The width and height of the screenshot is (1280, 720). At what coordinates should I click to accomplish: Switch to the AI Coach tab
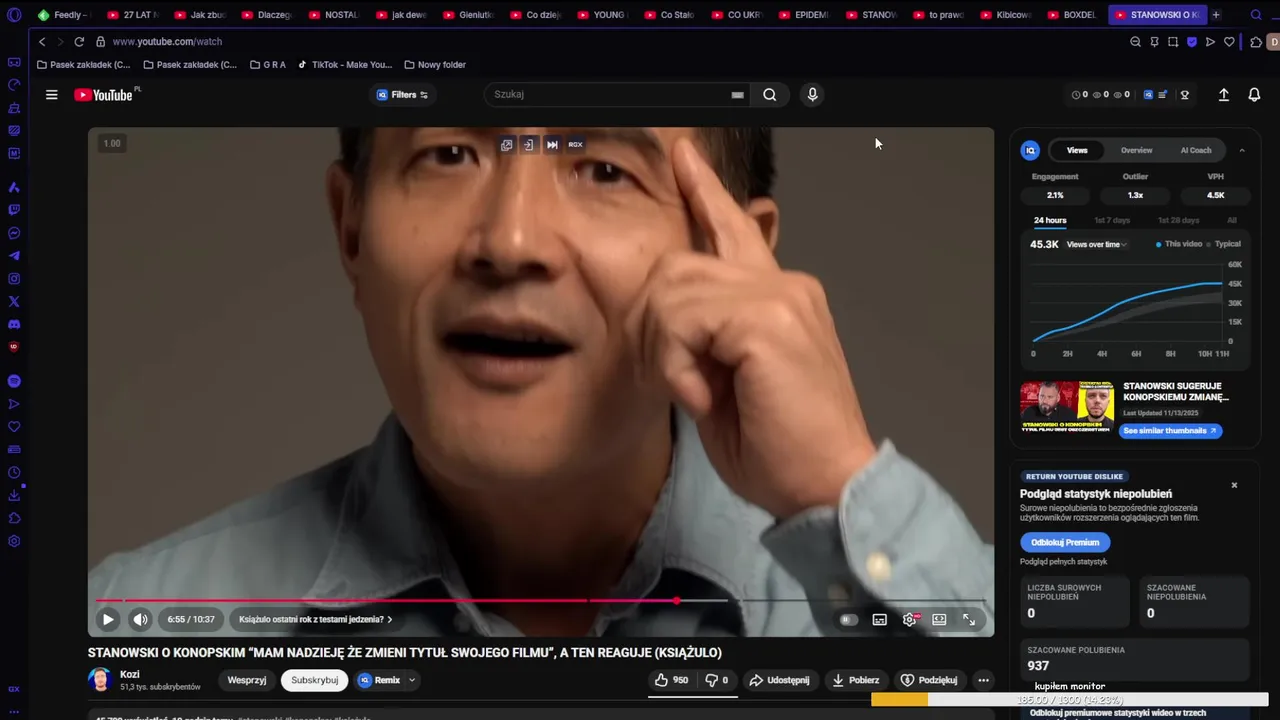point(1196,150)
